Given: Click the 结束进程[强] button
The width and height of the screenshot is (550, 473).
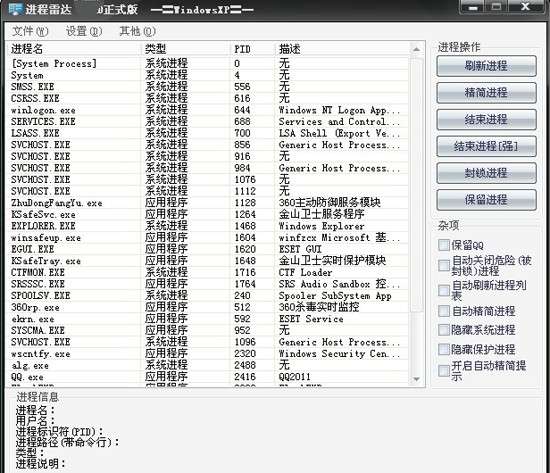Looking at the screenshot, I should click(486, 146).
